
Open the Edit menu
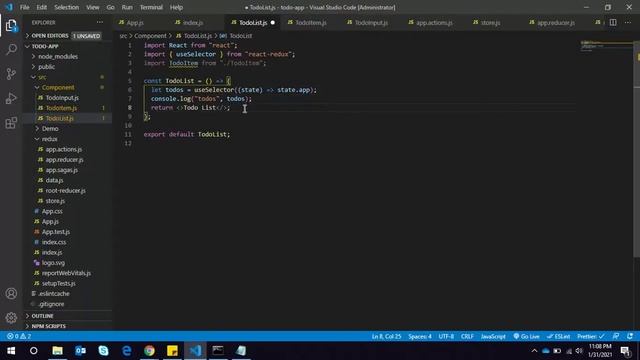tap(42, 7)
